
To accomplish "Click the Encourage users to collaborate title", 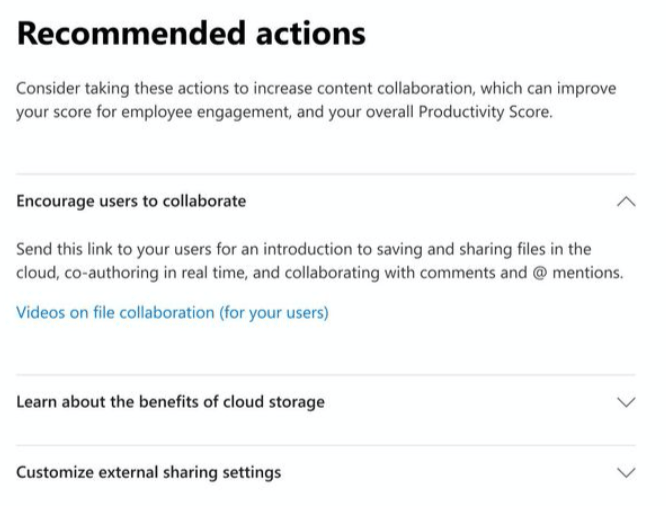I will [x=131, y=201].
